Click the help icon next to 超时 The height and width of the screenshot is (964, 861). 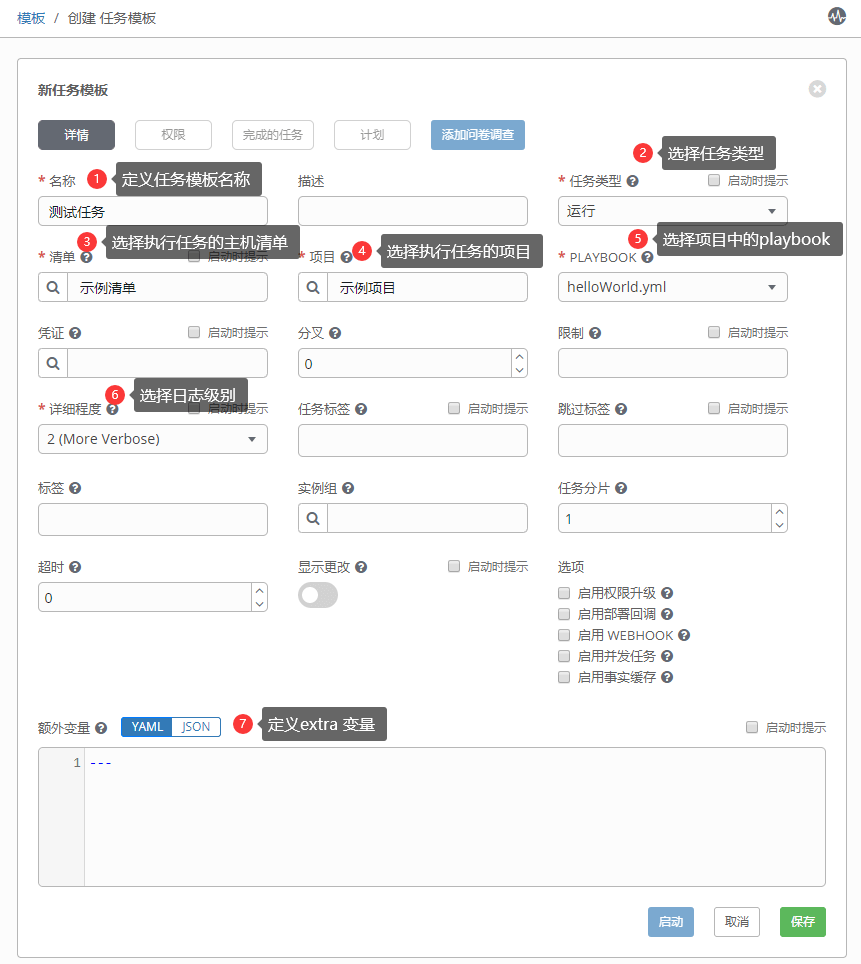[75, 567]
